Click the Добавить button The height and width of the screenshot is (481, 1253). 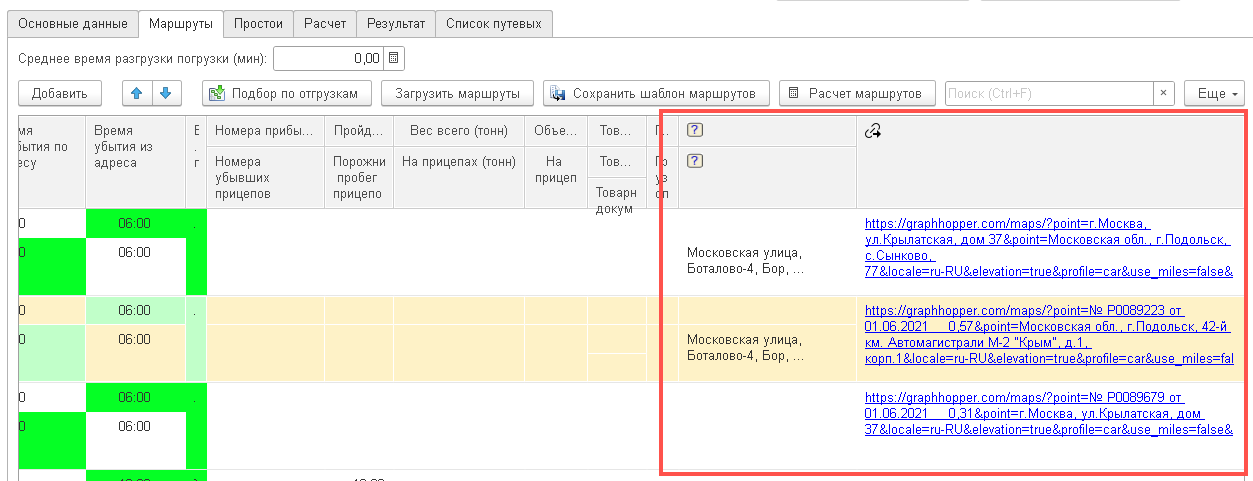click(60, 93)
